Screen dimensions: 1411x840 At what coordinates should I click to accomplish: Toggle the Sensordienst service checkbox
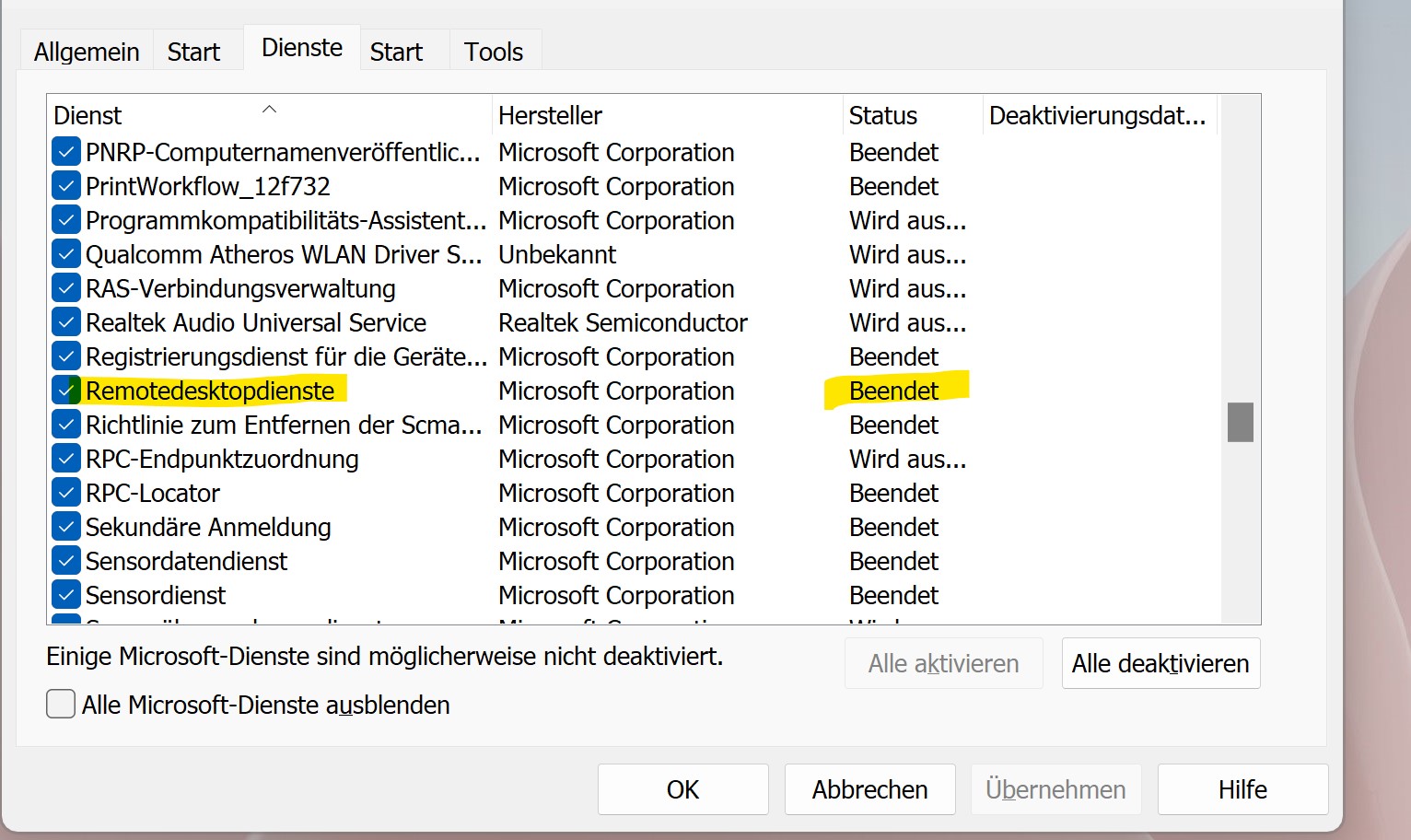pos(65,595)
